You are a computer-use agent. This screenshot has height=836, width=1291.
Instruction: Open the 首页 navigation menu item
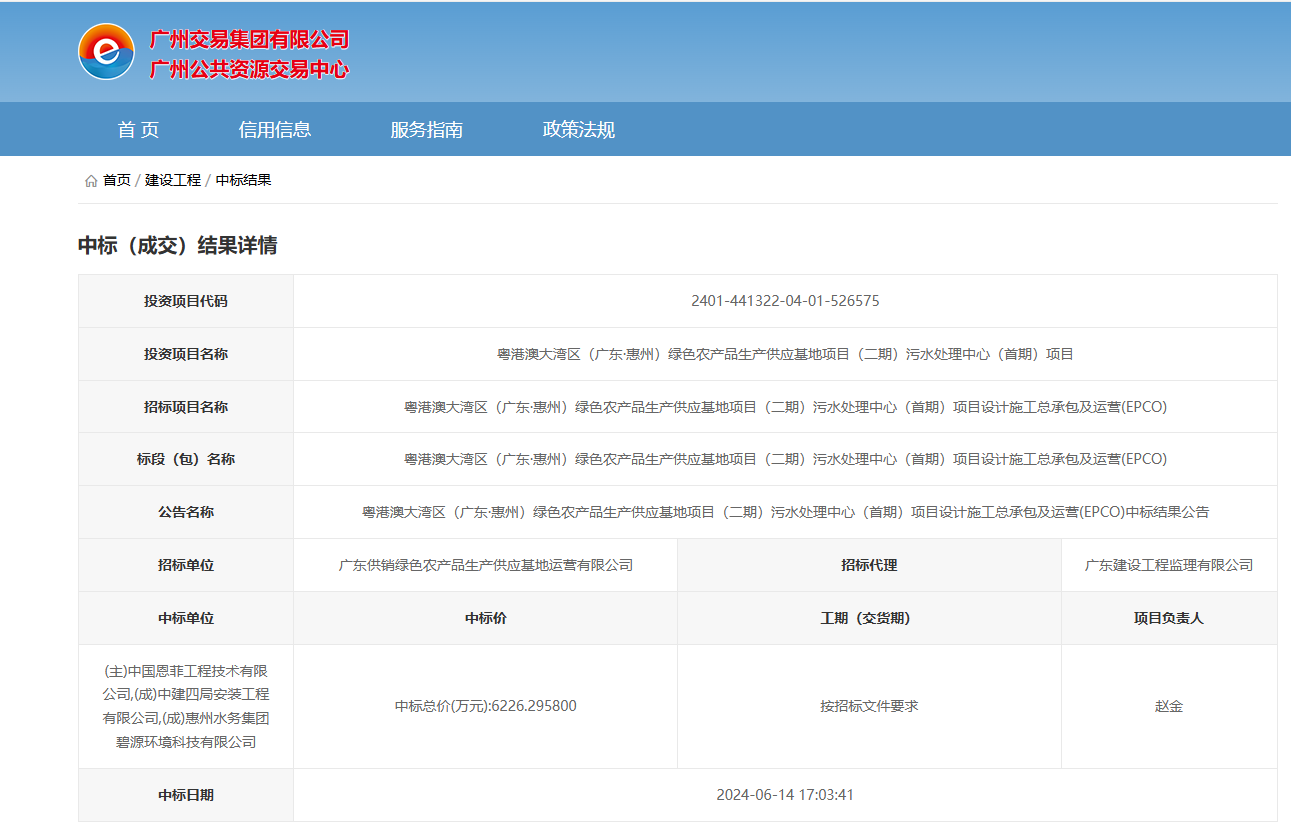click(x=138, y=130)
